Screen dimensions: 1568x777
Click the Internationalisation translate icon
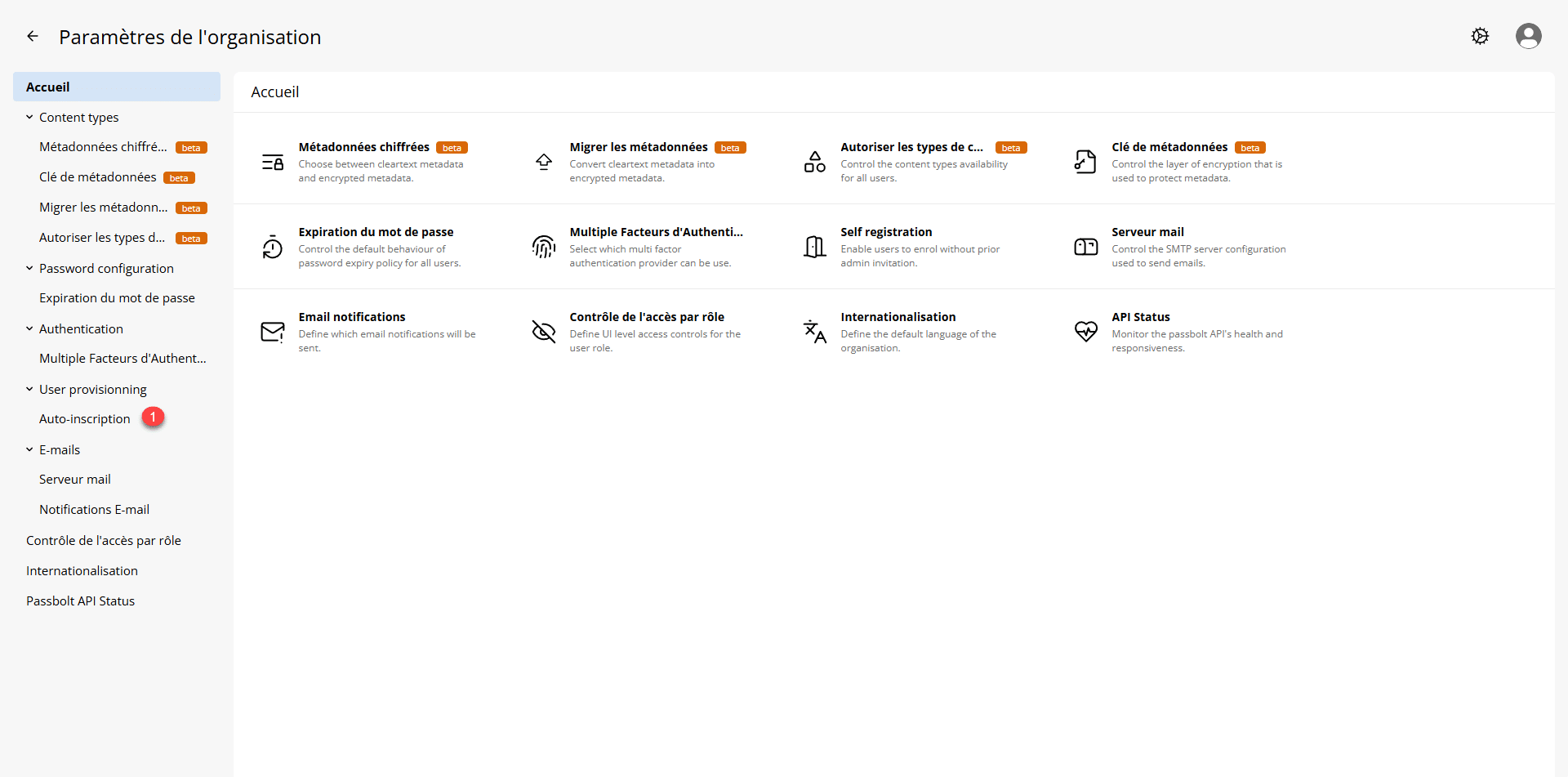point(814,331)
